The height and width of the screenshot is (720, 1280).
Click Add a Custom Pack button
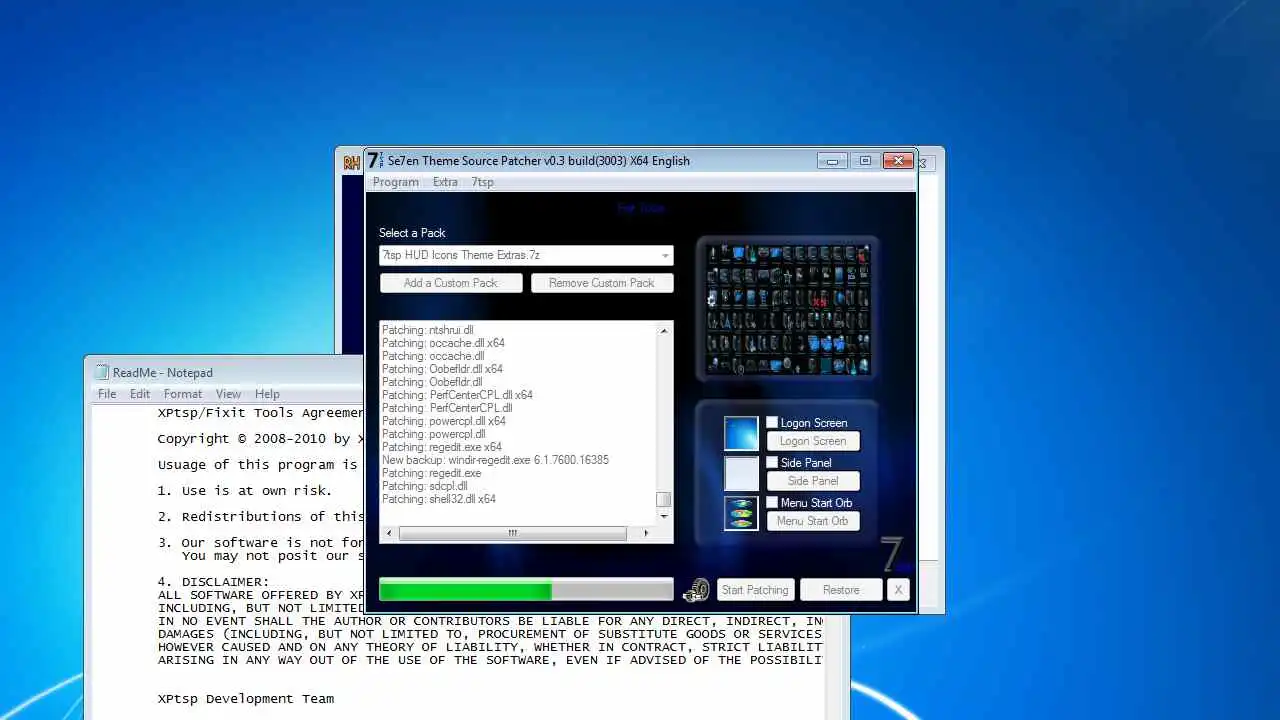coord(451,283)
